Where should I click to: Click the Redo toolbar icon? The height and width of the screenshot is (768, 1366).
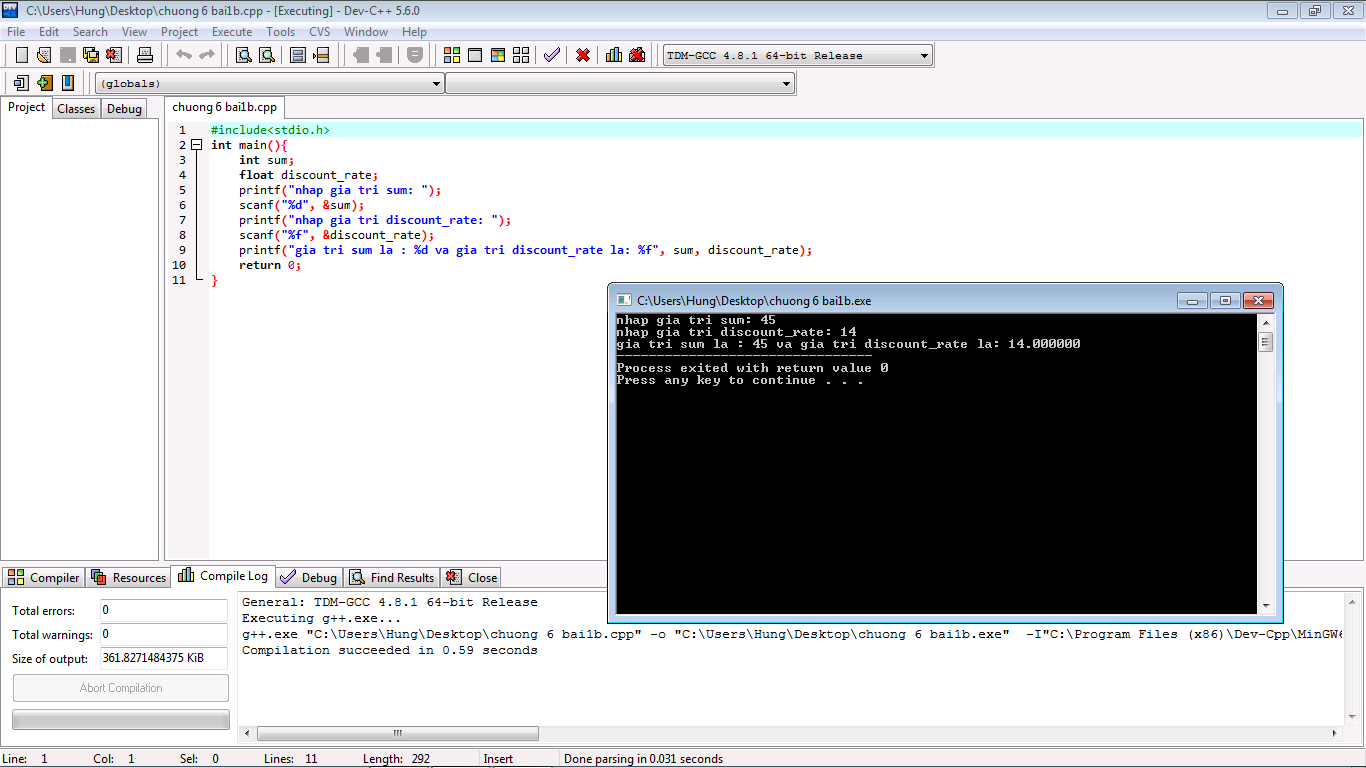206,55
